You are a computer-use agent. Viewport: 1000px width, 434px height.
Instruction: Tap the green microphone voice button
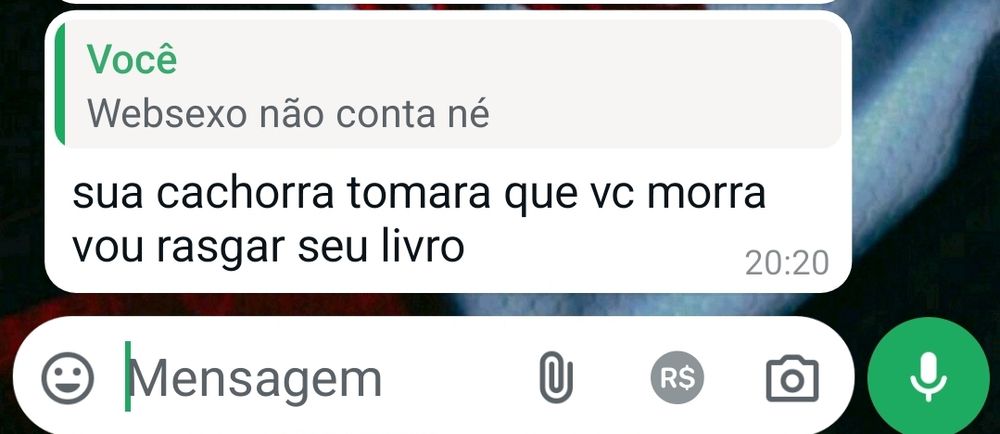pyautogui.click(x=928, y=377)
